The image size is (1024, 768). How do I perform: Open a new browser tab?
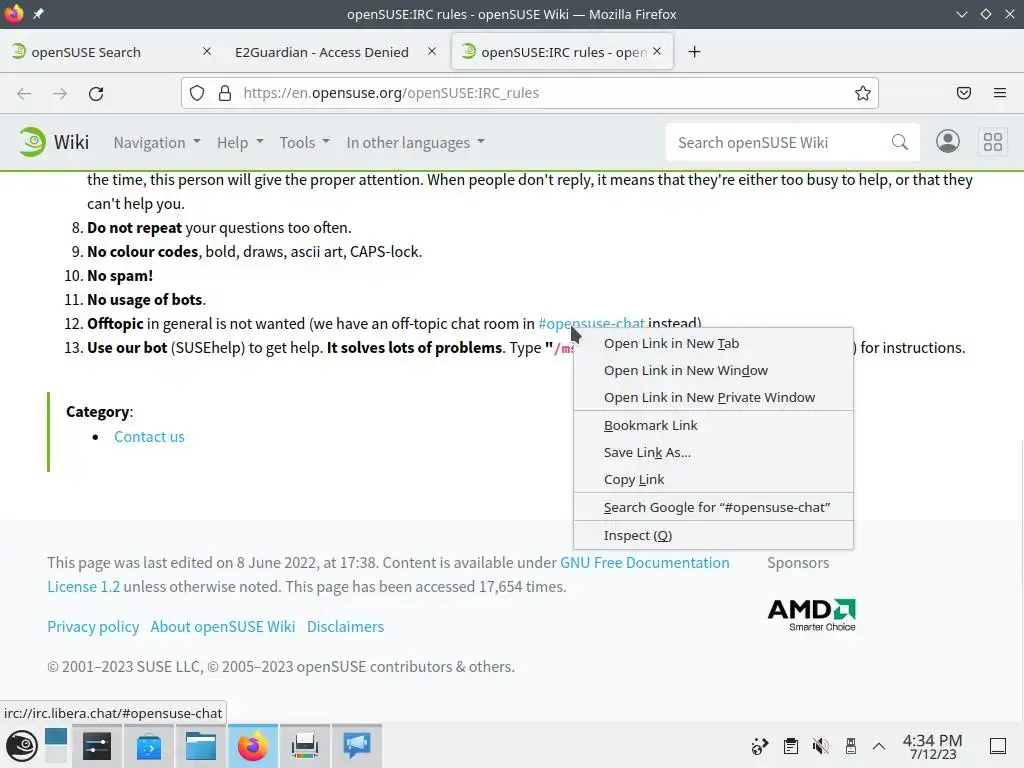pyautogui.click(x=694, y=52)
